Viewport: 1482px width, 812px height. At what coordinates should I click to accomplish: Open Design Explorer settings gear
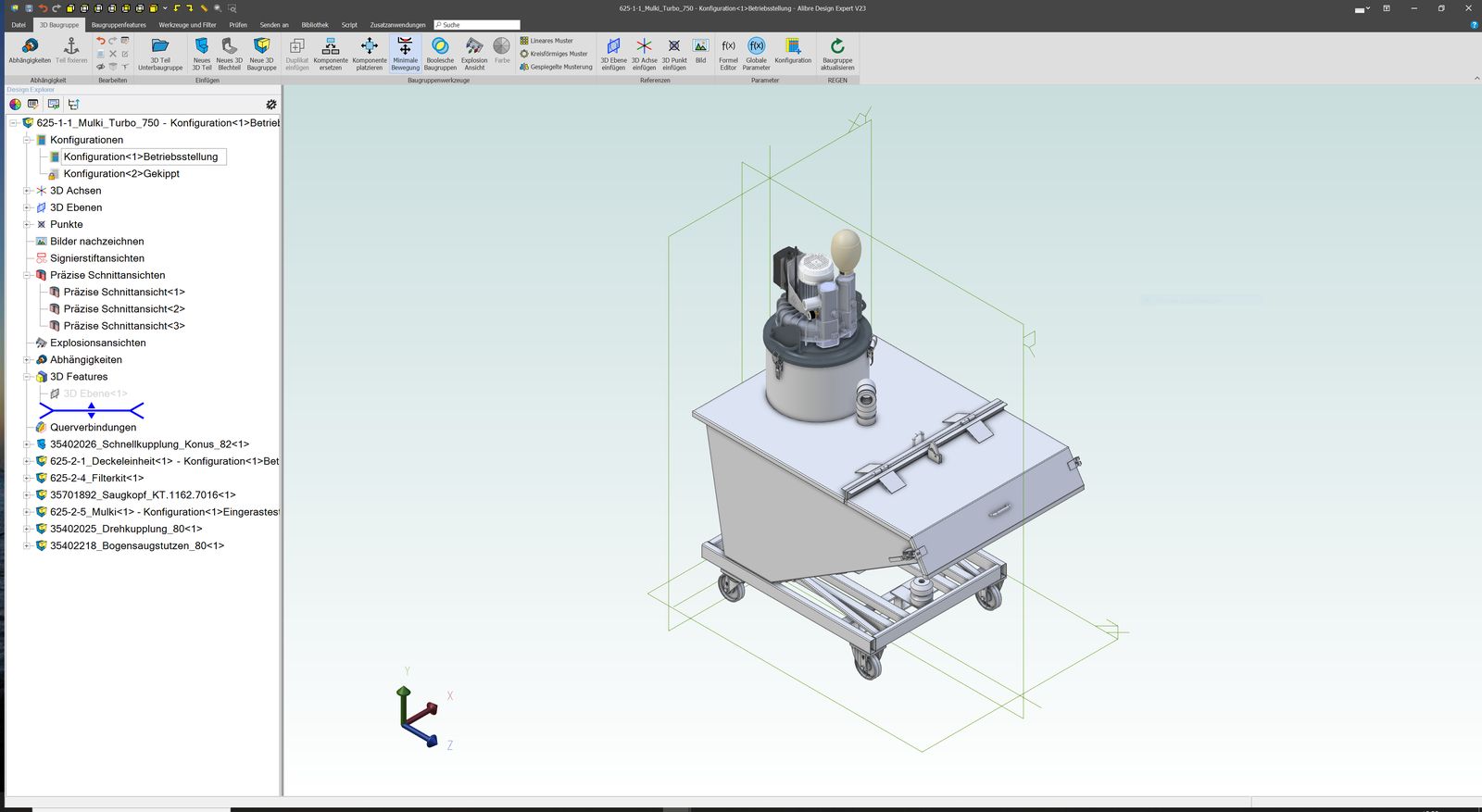pos(271,105)
